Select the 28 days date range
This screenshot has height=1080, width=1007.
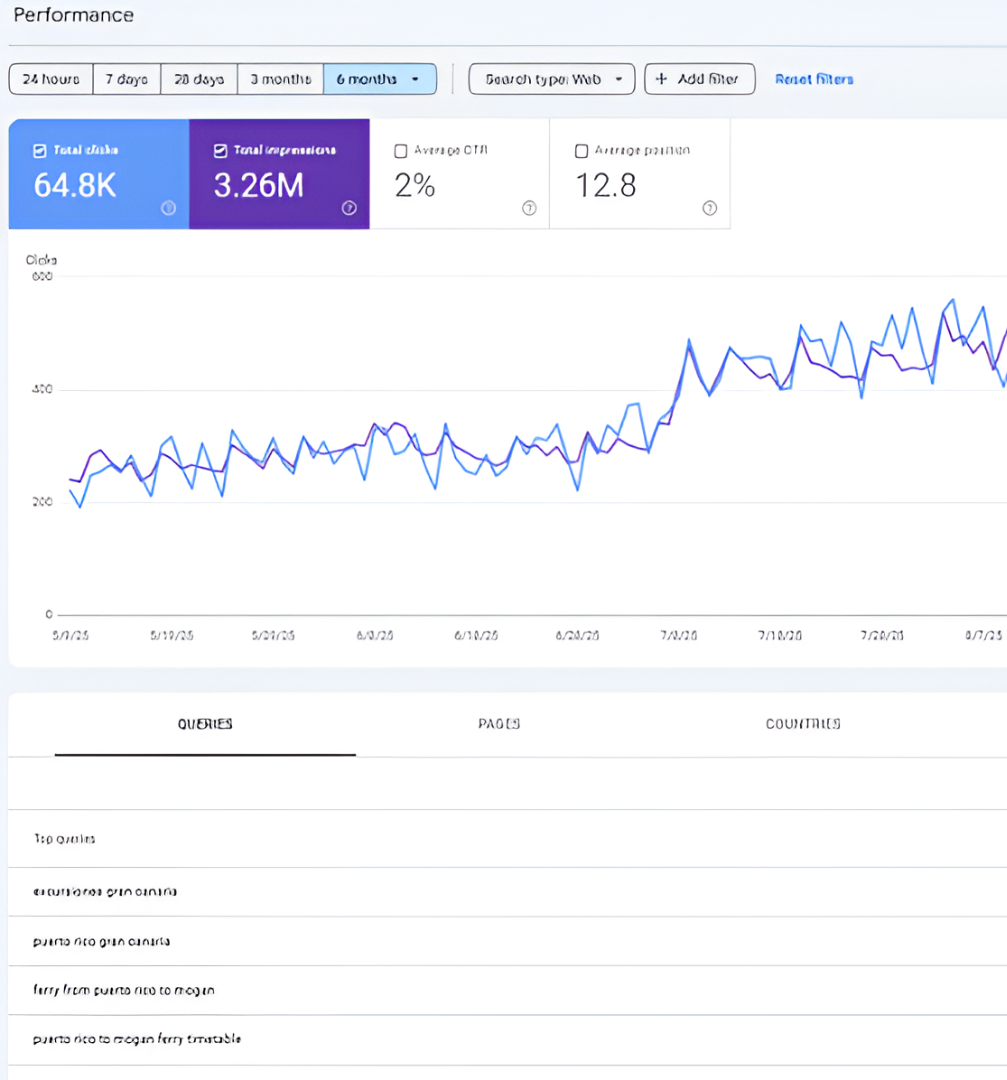point(199,79)
